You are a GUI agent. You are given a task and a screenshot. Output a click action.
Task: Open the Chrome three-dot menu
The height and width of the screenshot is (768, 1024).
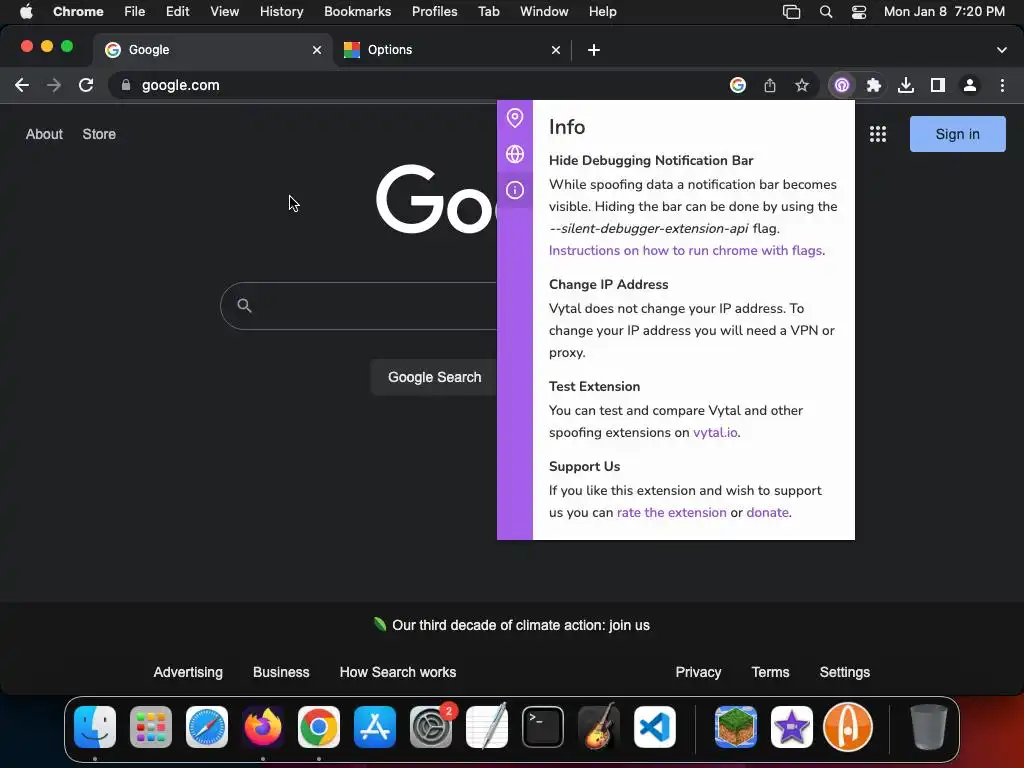point(1002,85)
